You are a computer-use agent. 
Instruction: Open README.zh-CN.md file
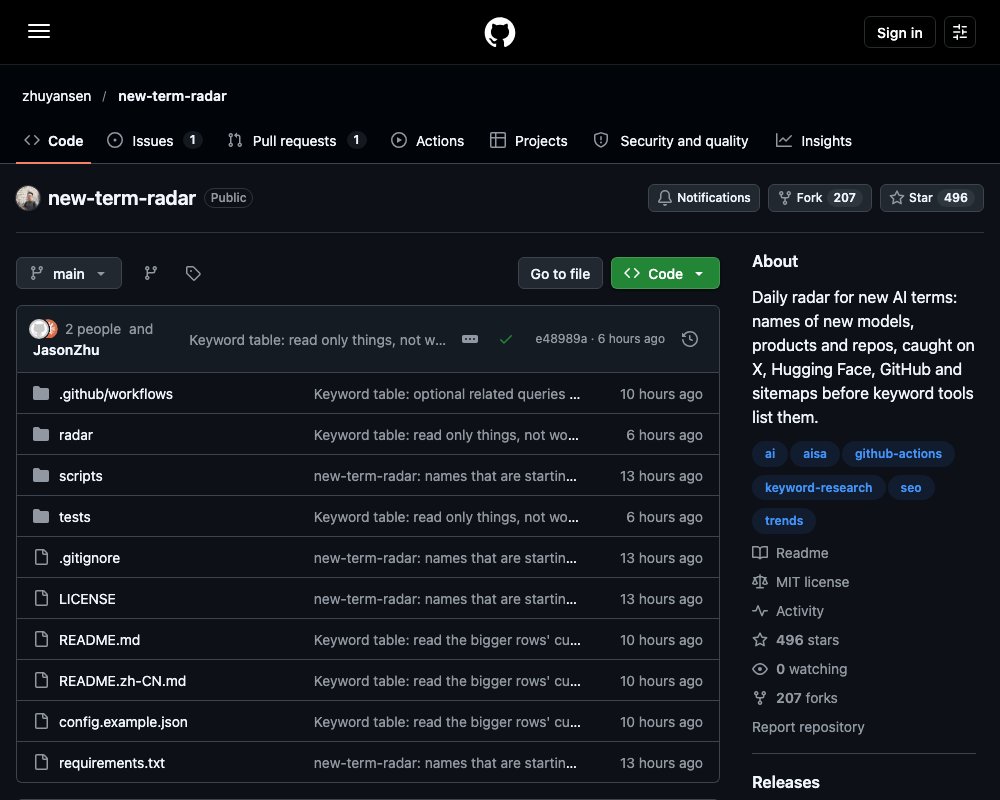pos(122,681)
